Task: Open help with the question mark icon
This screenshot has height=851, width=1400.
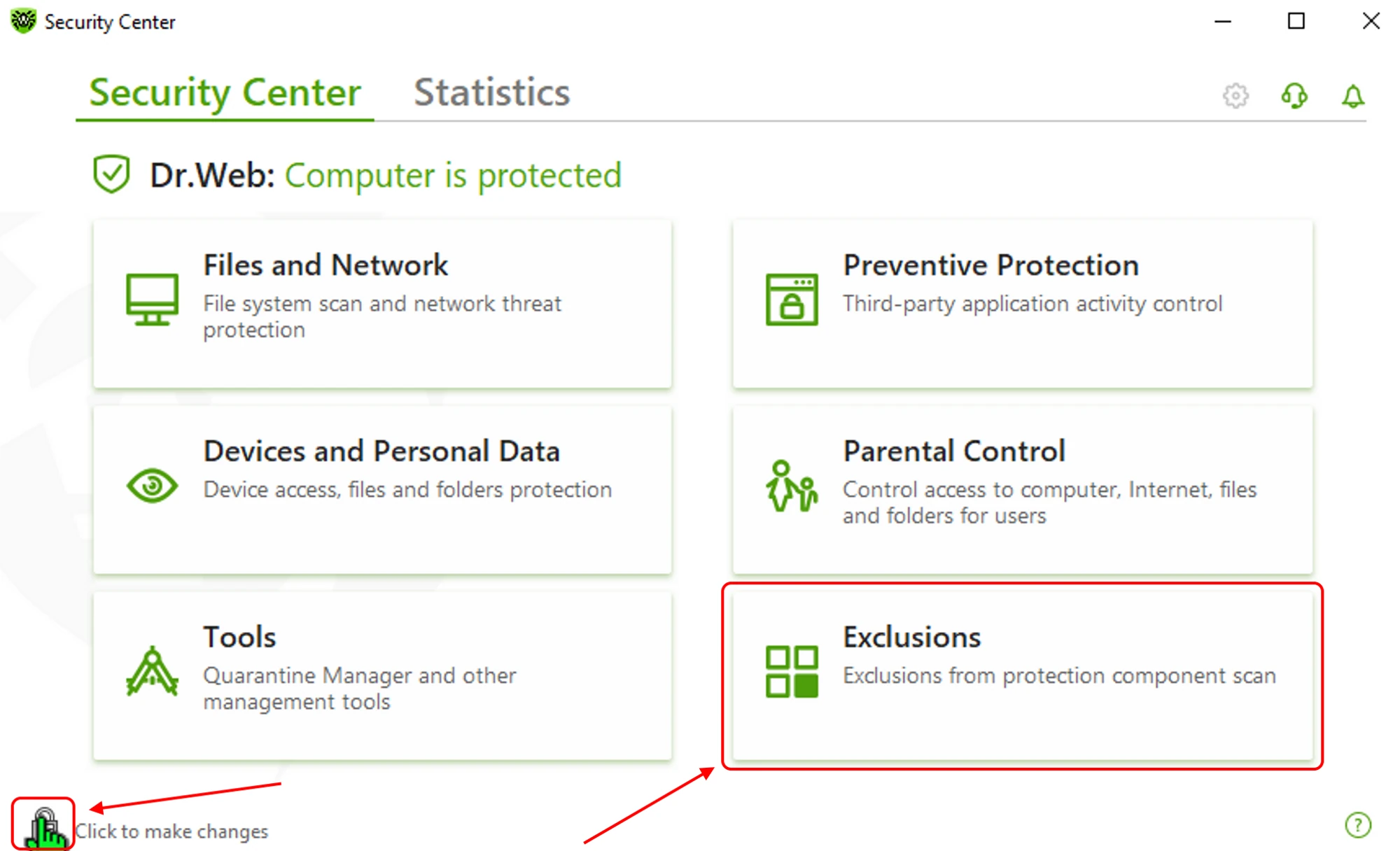Action: 1357,824
